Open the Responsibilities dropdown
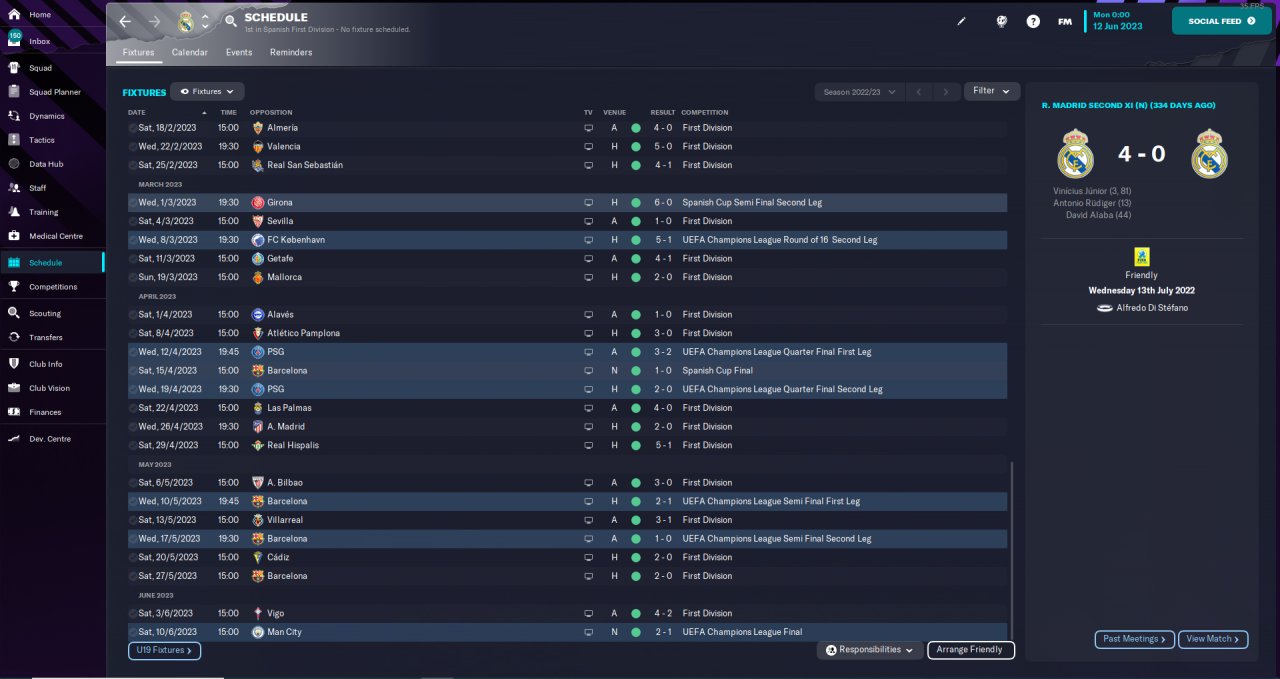Viewport: 1280px width, 679px height. [870, 650]
